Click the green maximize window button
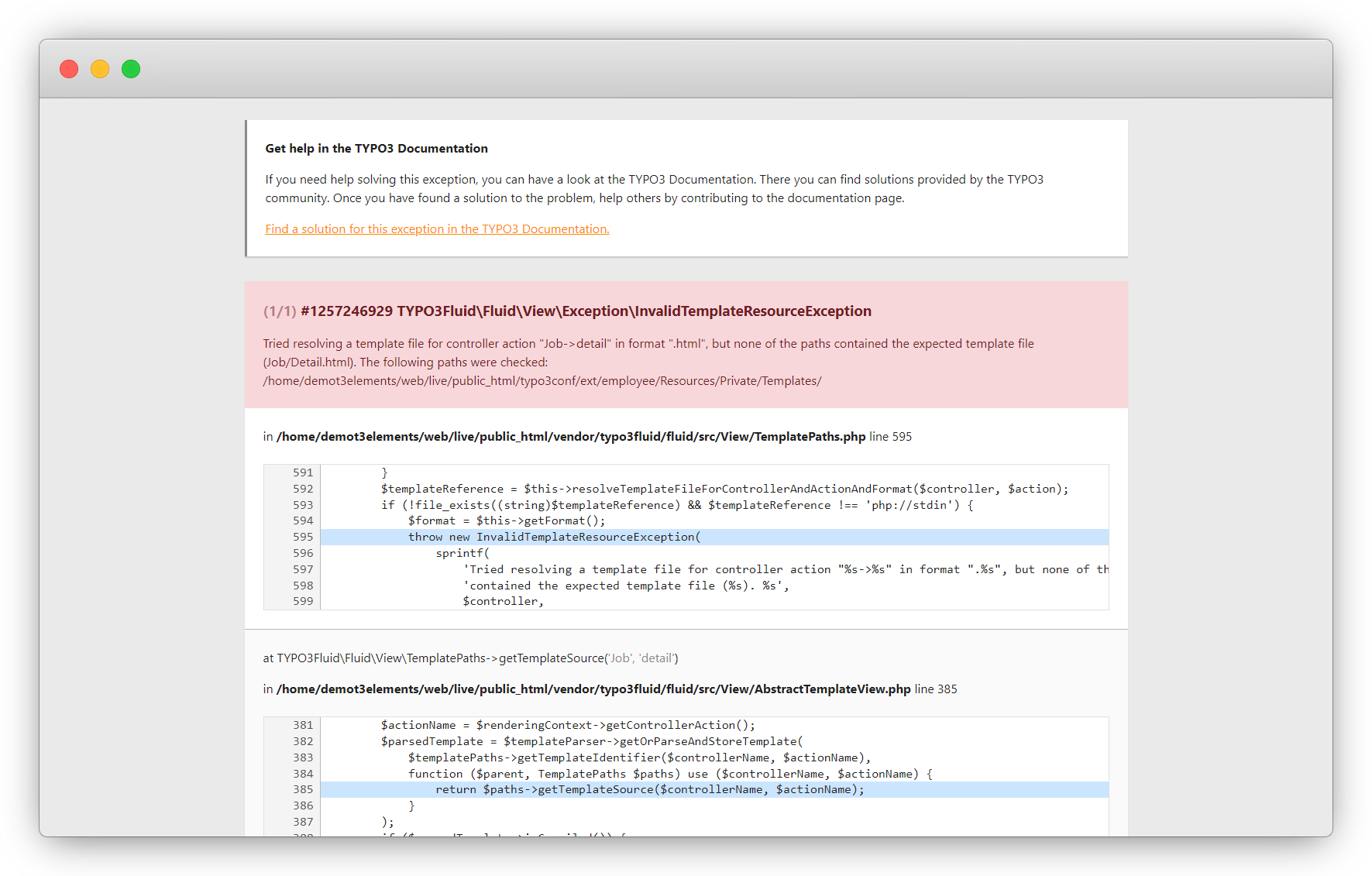 tap(131, 69)
